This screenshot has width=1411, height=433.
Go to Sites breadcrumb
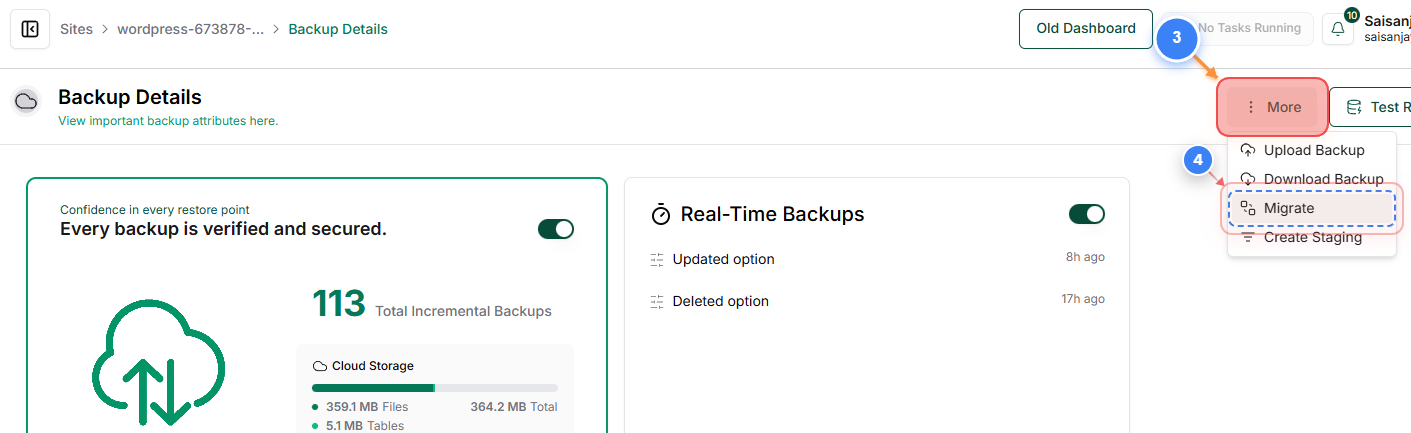(x=76, y=29)
